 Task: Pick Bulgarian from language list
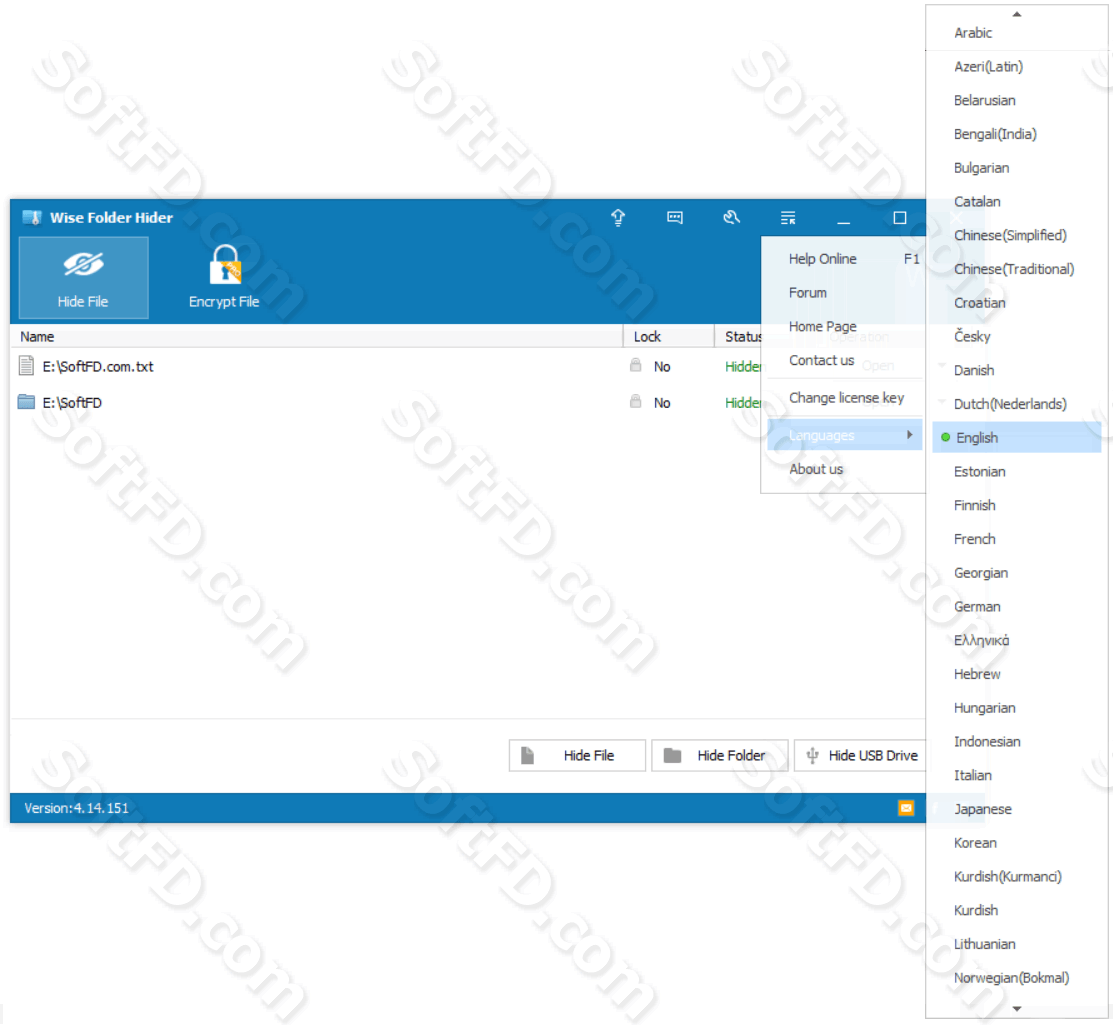1016,168
